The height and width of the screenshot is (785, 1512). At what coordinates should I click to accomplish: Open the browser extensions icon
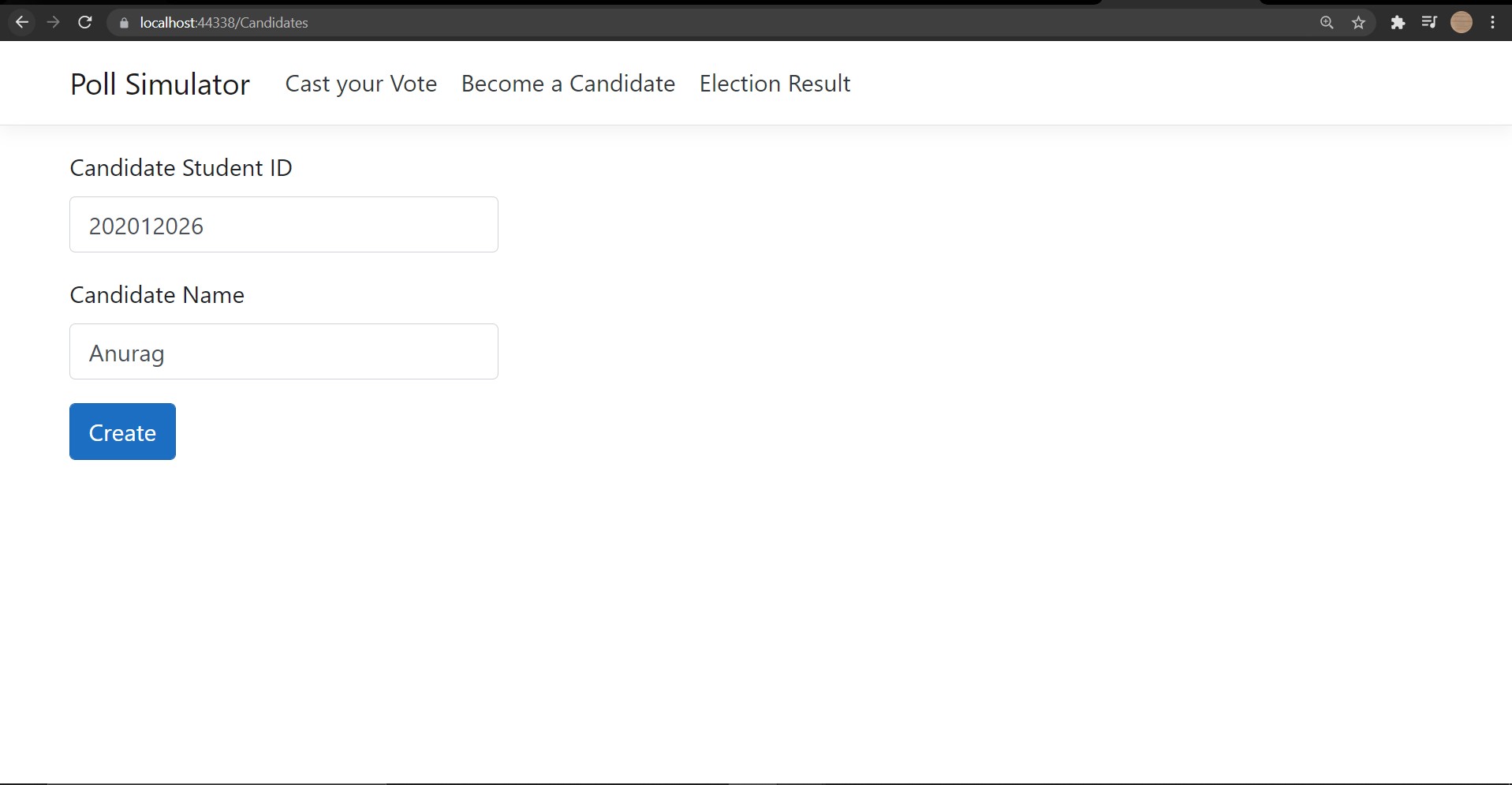[1398, 23]
